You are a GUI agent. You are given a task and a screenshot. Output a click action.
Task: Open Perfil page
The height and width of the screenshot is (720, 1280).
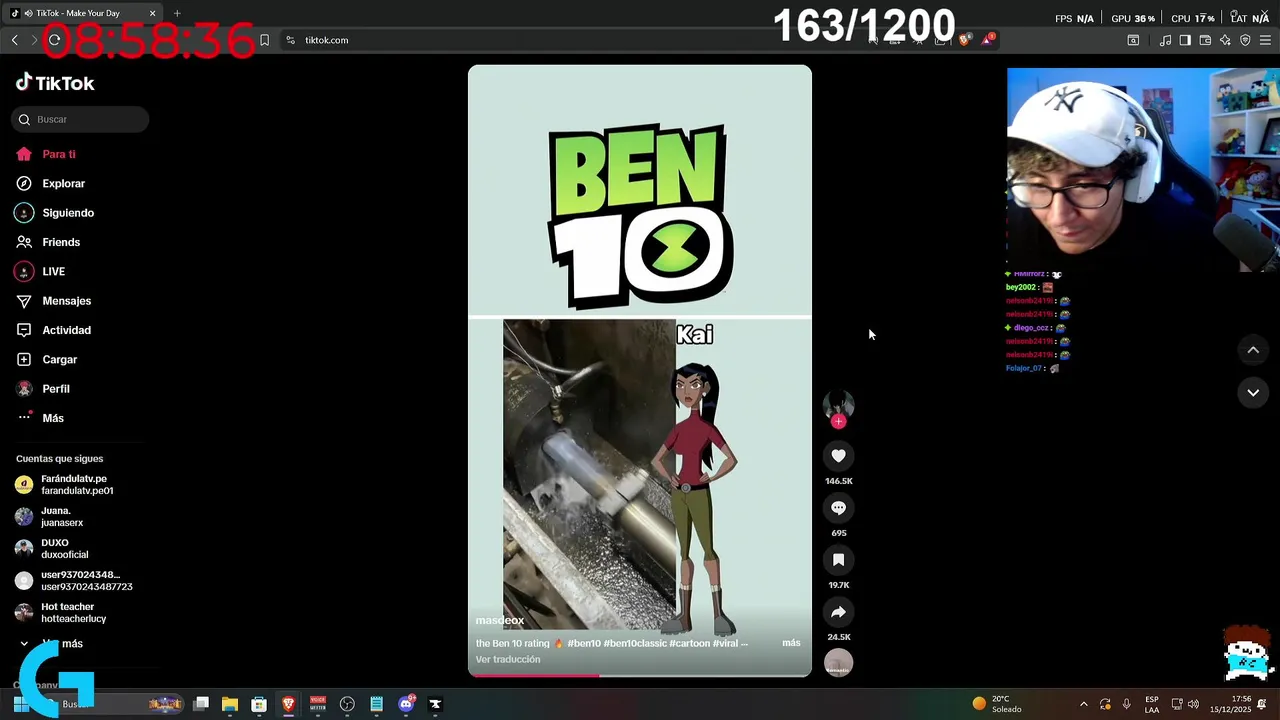click(x=43, y=388)
